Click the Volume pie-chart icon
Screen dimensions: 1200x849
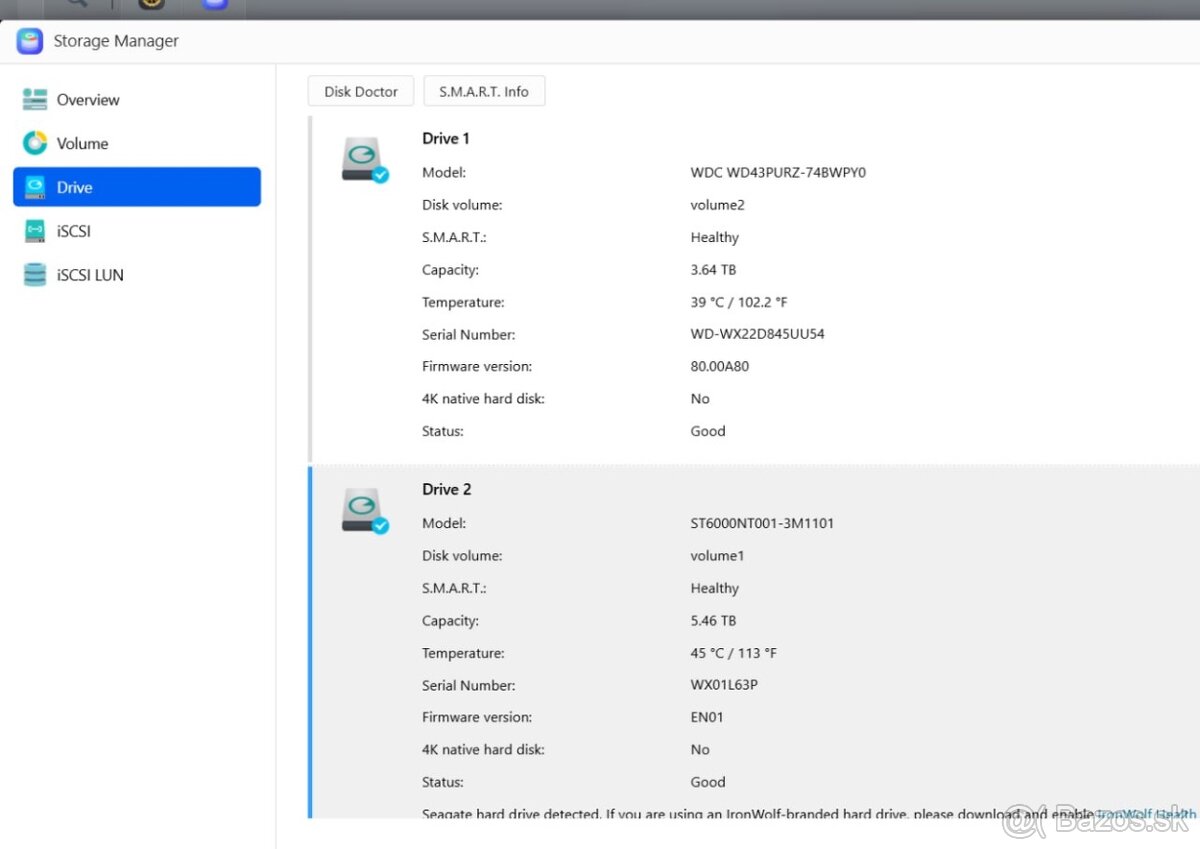pos(35,143)
